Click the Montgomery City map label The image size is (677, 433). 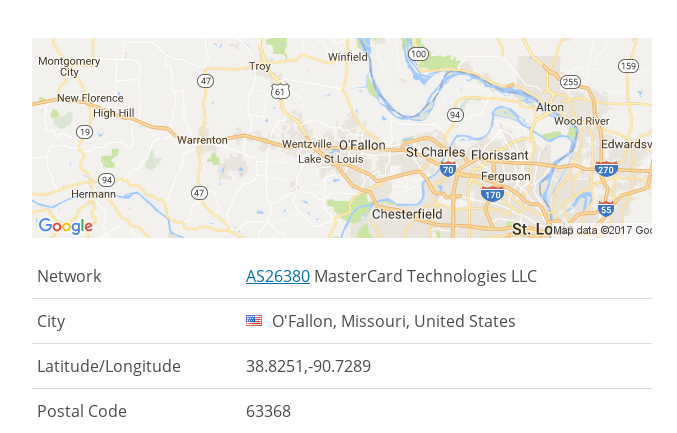(69, 66)
